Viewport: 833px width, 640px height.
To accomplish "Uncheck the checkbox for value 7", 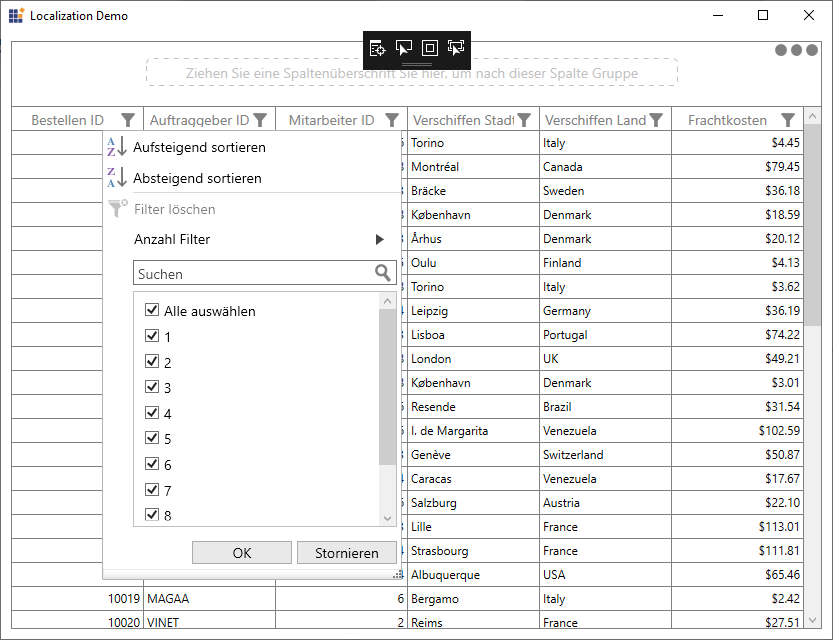I will click(152, 490).
